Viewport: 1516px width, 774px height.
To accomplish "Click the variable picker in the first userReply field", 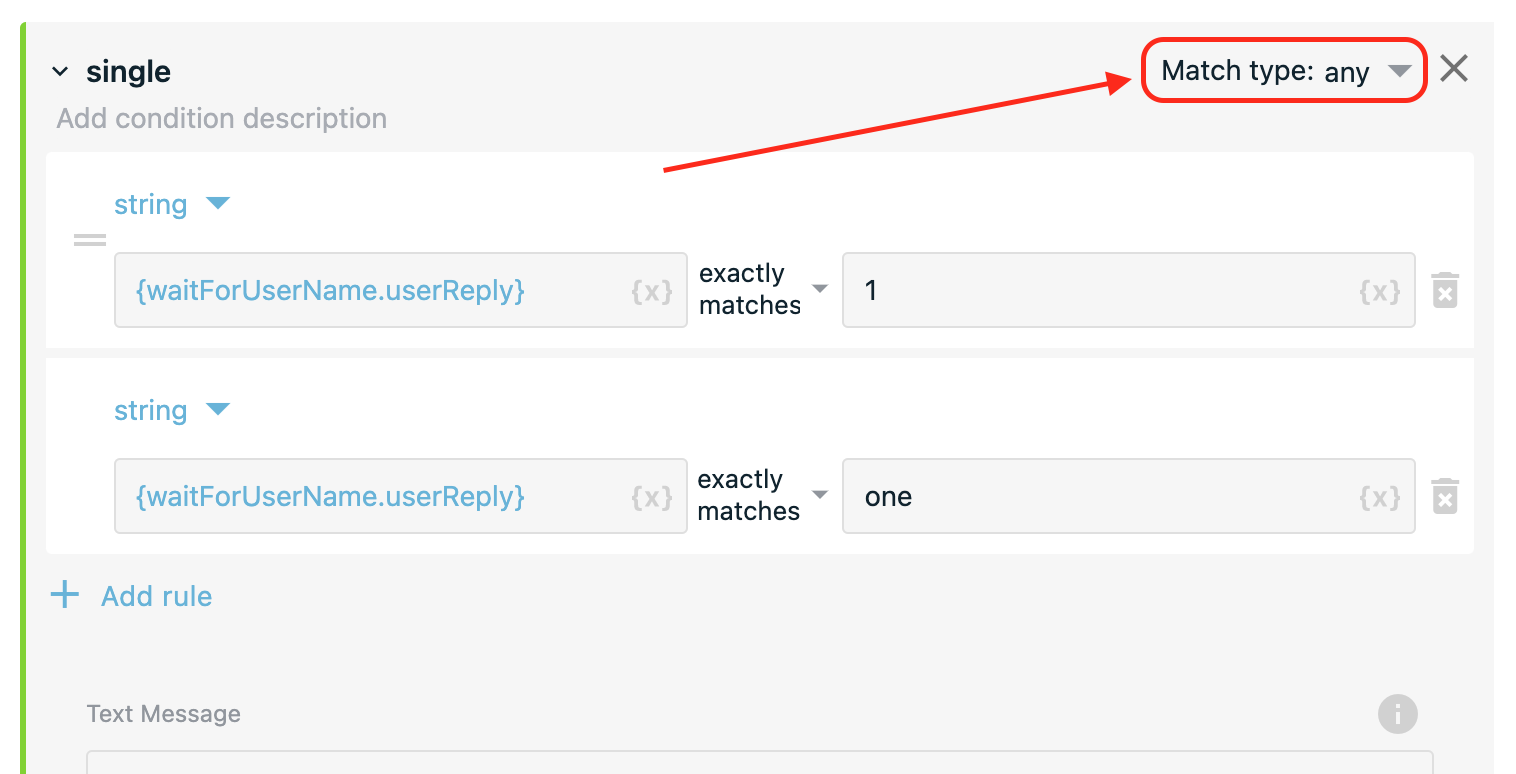I will (651, 291).
